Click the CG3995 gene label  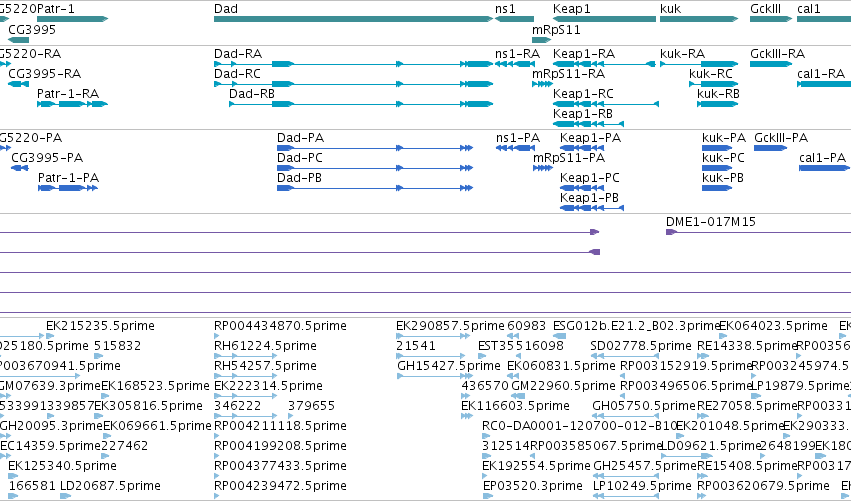tap(32, 29)
